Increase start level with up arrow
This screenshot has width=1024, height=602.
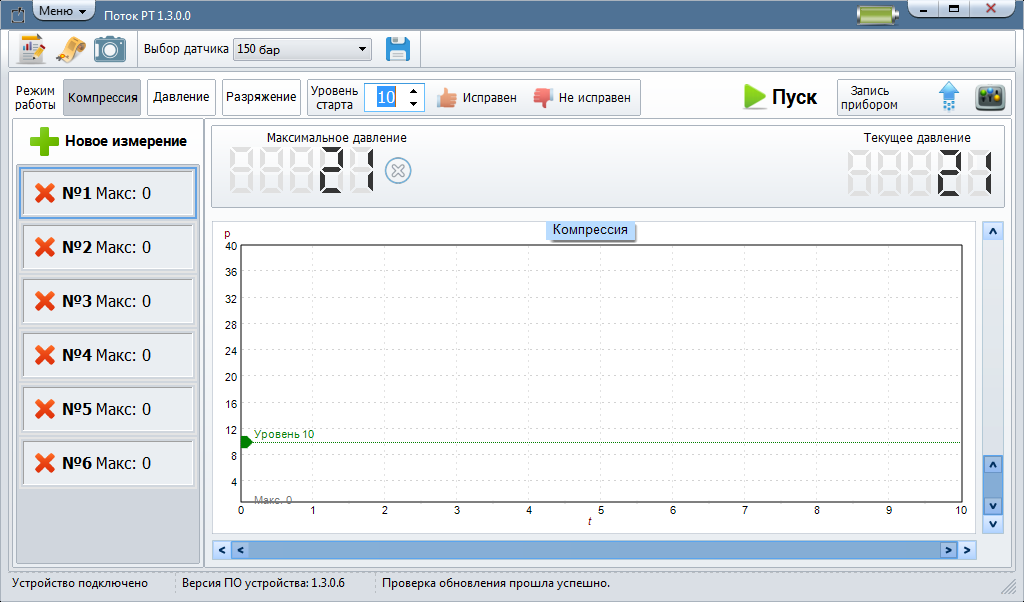point(414,91)
